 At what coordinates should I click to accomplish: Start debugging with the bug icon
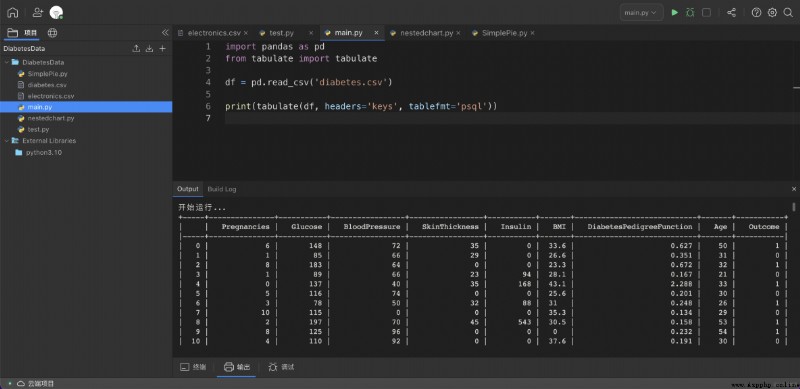690,13
